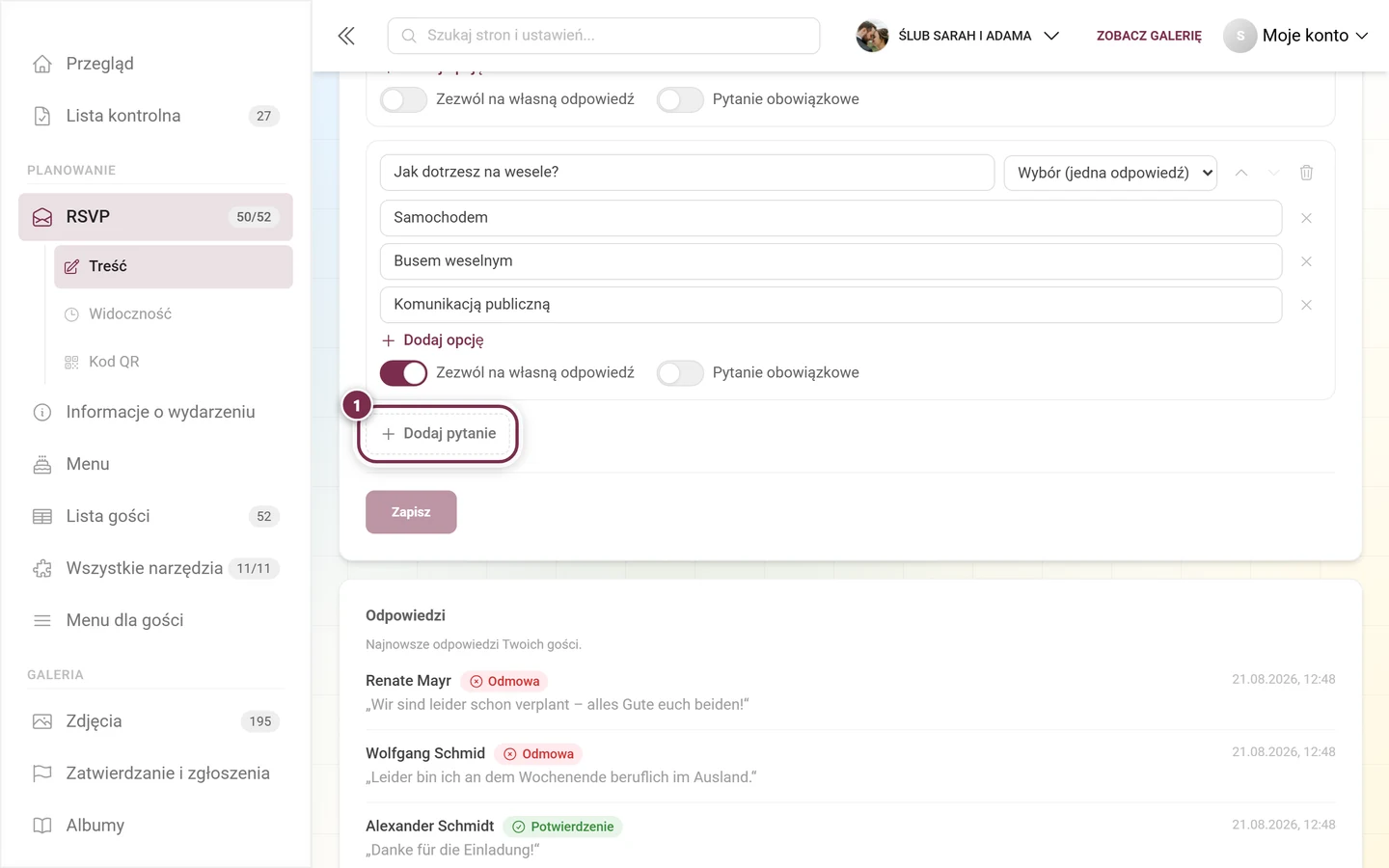This screenshot has height=868, width=1389.
Task: Open the 'Moje konto' account menu
Action: [1295, 36]
